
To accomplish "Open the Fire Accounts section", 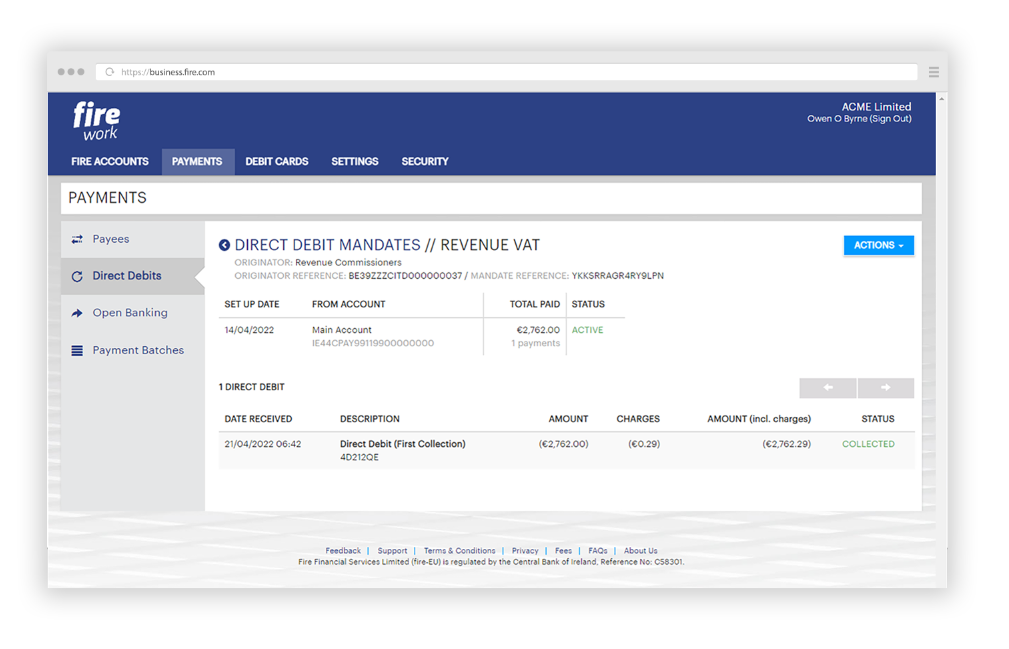I will point(110,161).
